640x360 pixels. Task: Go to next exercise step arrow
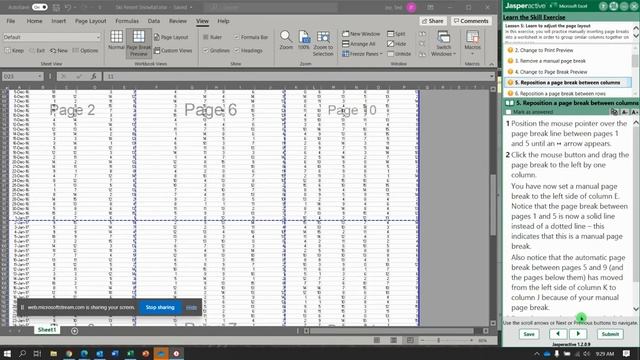578,334
